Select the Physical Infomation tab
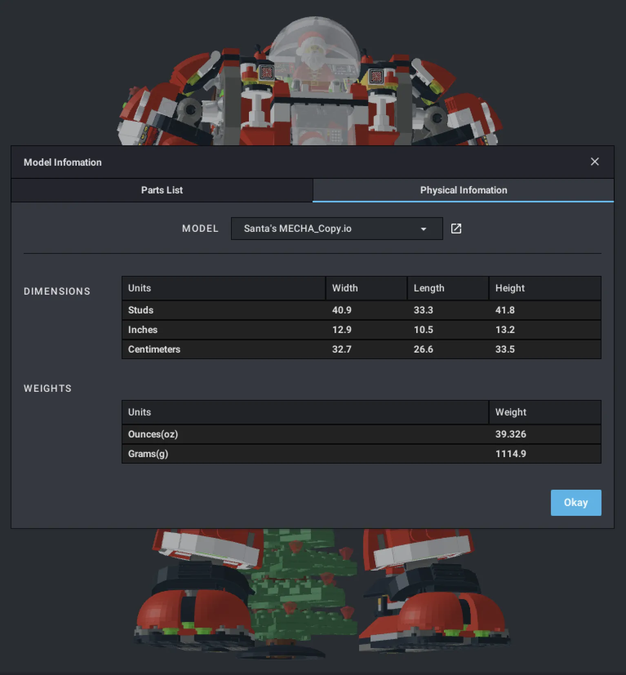The height and width of the screenshot is (675, 626). pyautogui.click(x=463, y=190)
